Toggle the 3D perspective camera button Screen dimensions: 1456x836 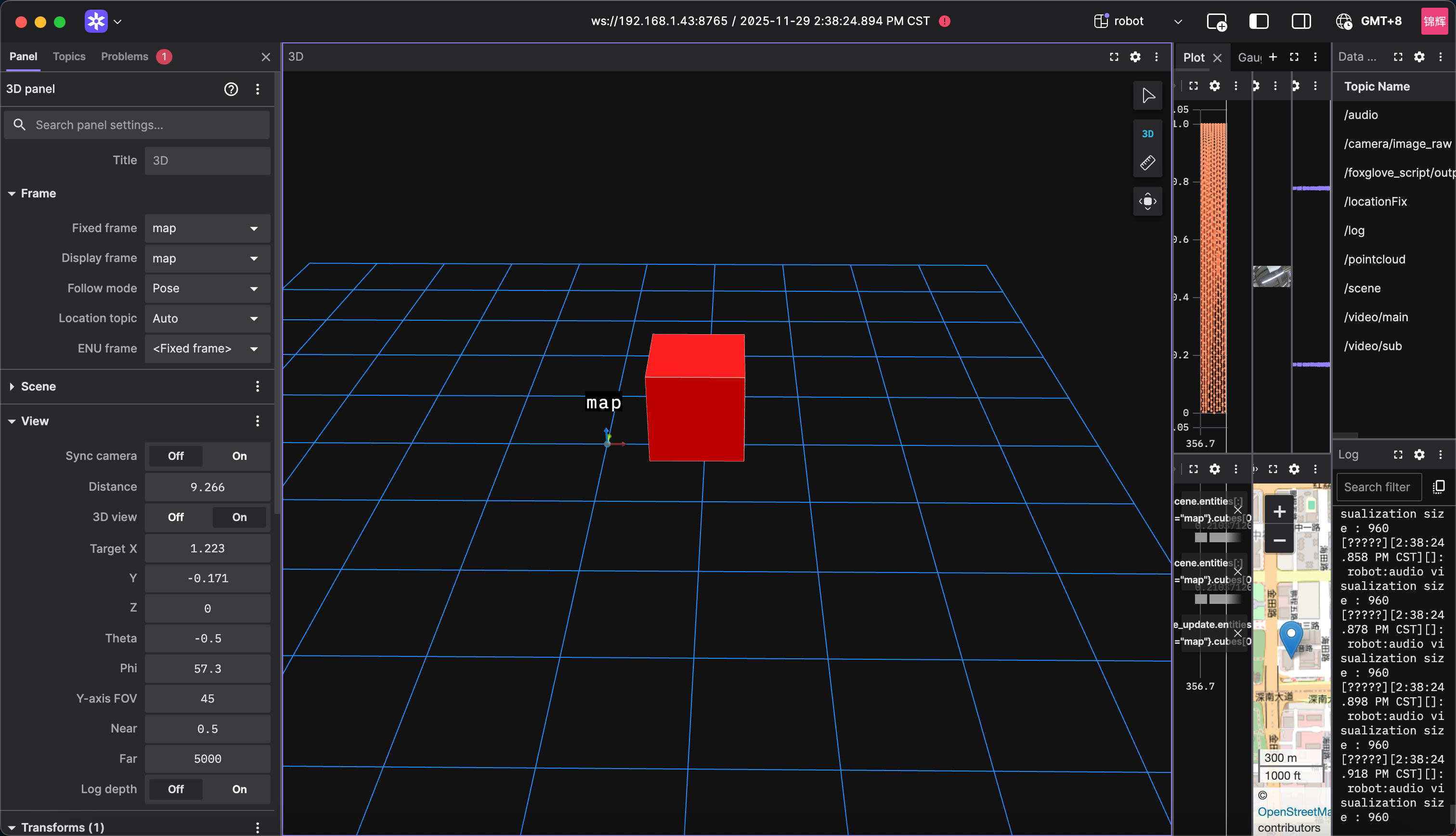[x=1147, y=134]
